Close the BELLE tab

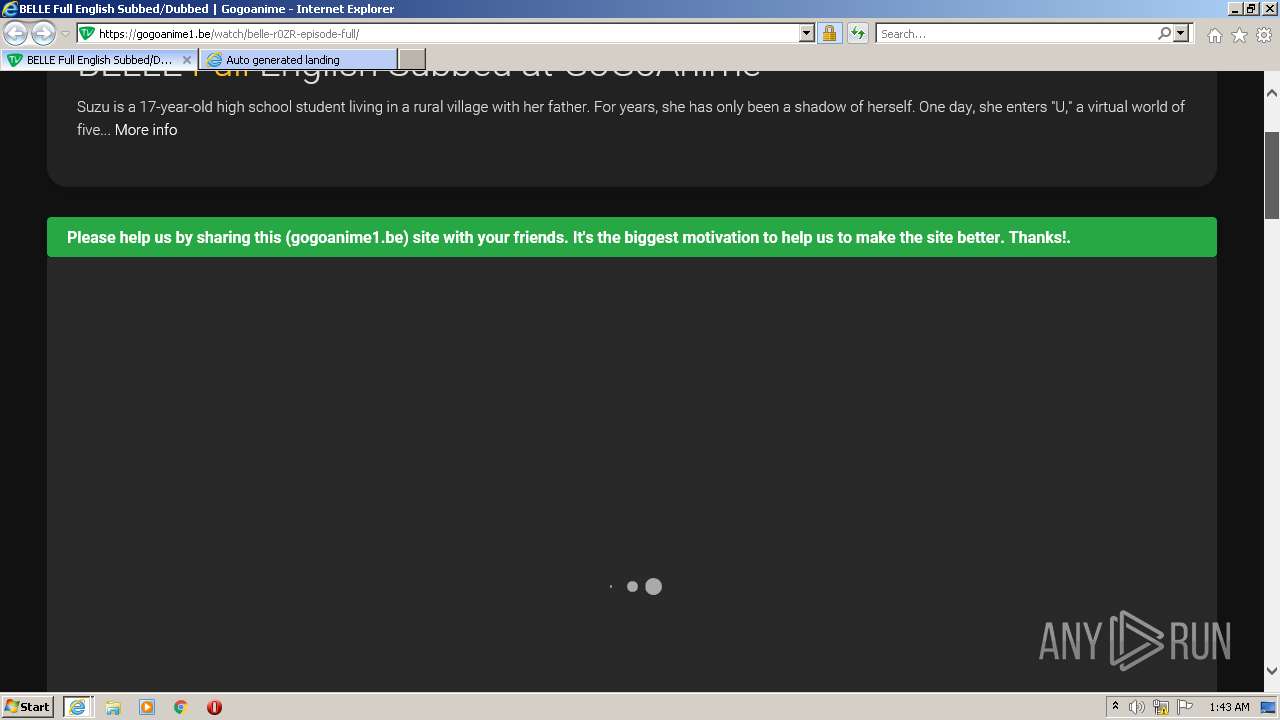pyautogui.click(x=186, y=60)
